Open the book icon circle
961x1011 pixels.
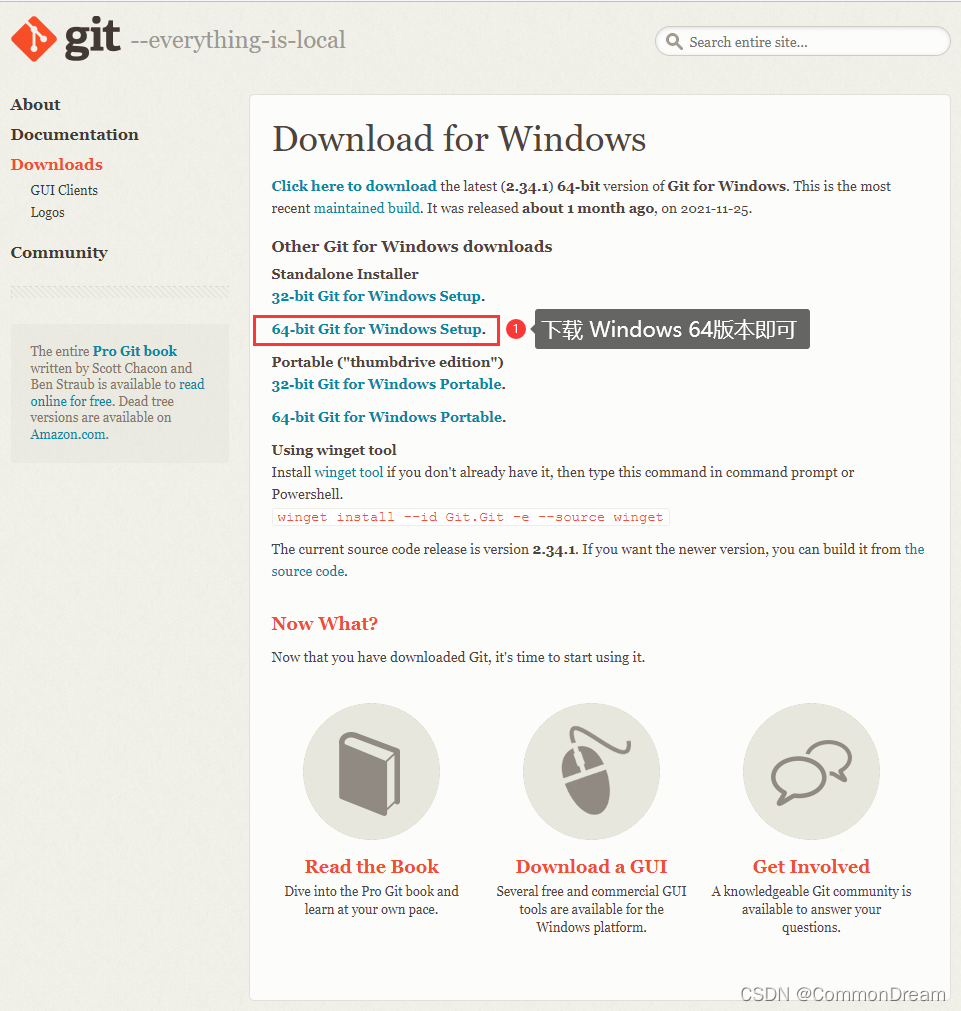[x=372, y=771]
